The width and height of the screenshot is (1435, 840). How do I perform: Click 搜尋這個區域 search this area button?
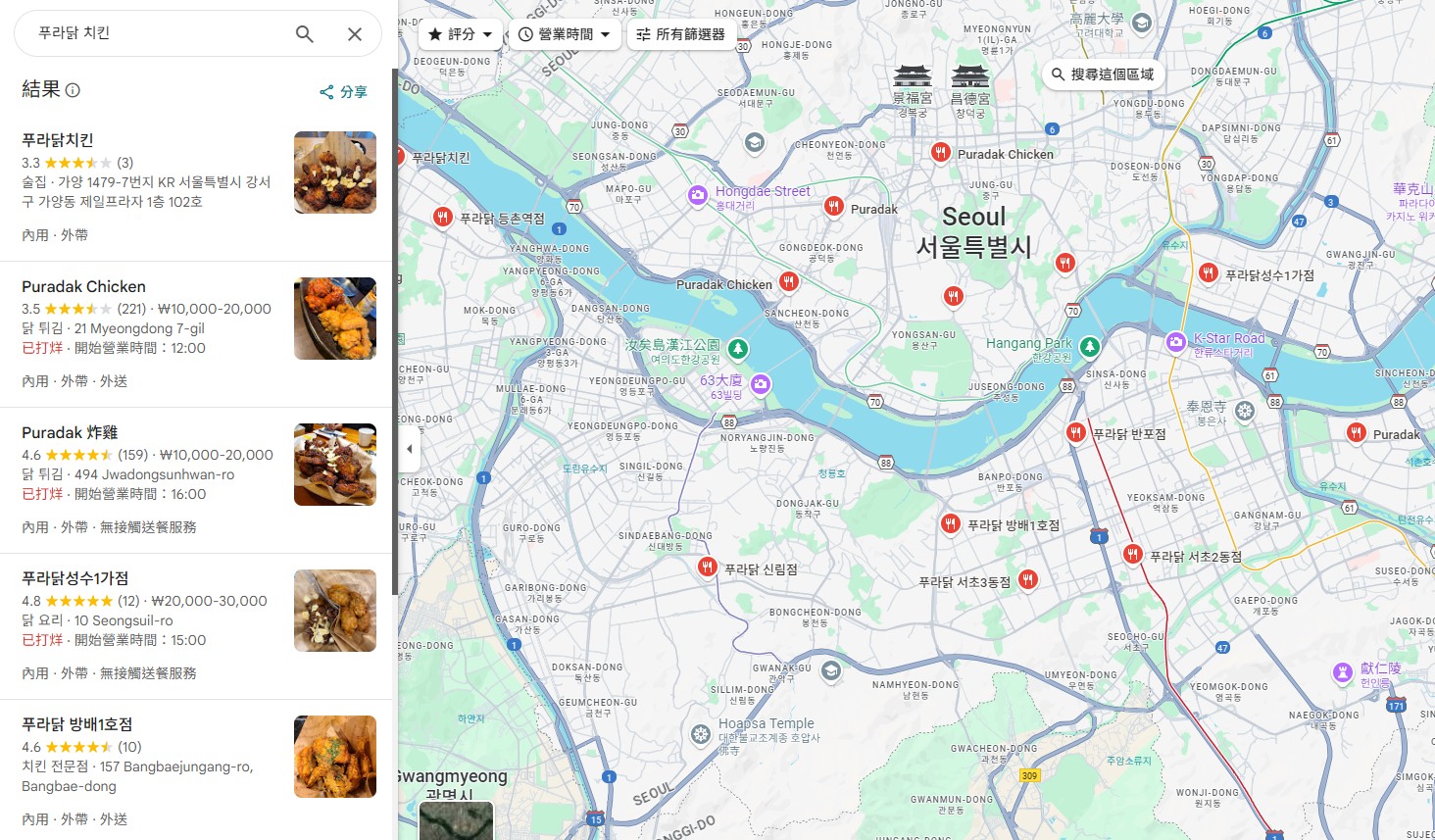pos(1103,74)
